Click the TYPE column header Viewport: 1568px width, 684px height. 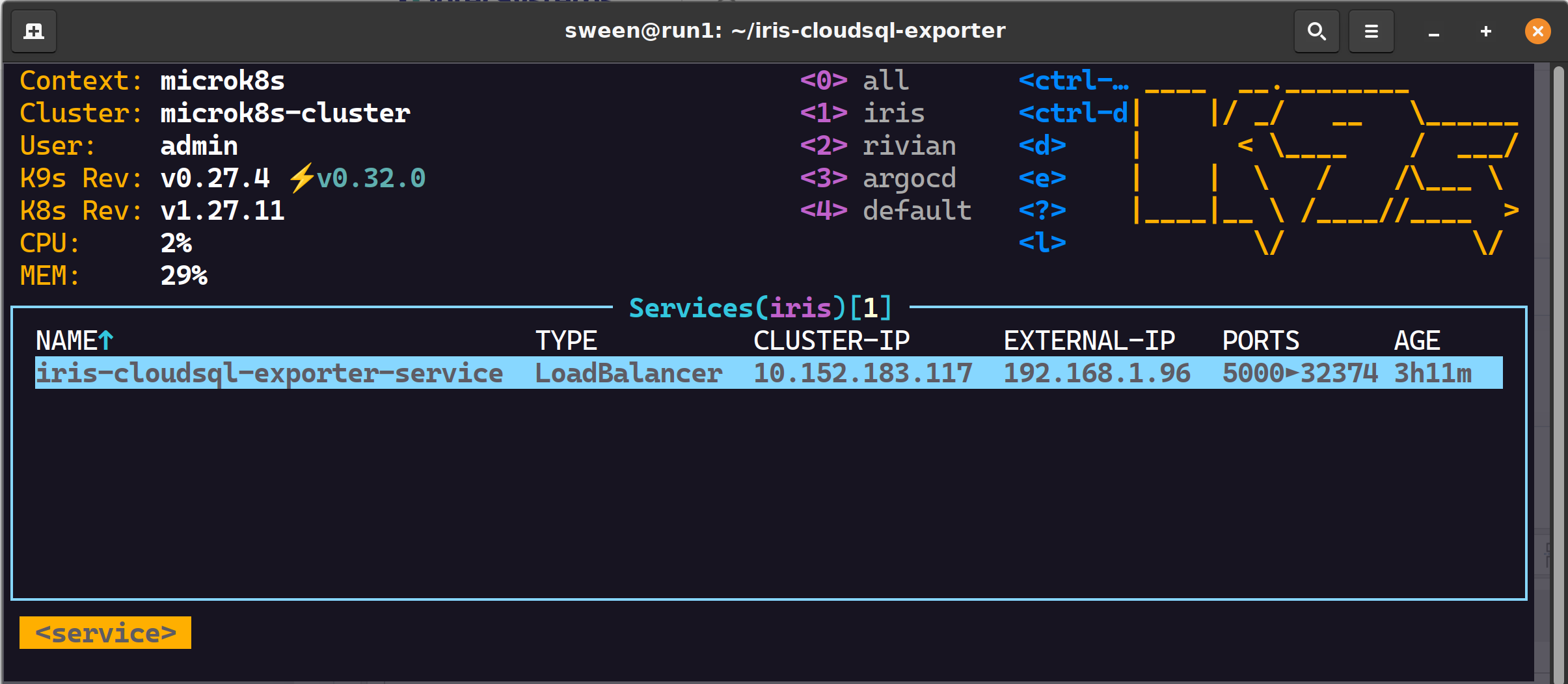point(565,341)
